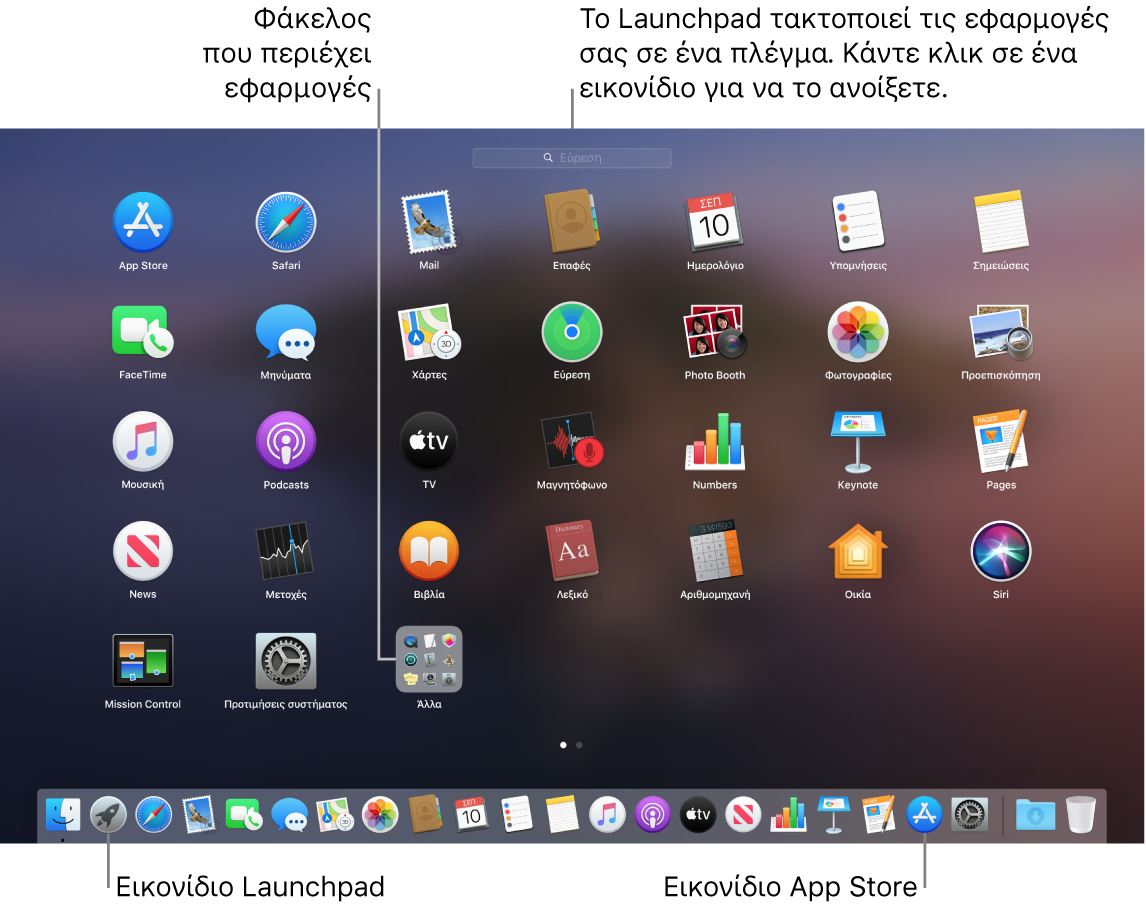1146x910 pixels.
Task: Open App Store from the Dock
Action: (x=923, y=814)
